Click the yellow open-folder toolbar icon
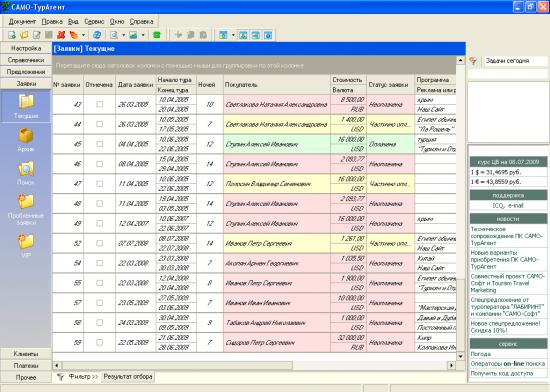The height and width of the screenshot is (392, 550). (x=24, y=35)
